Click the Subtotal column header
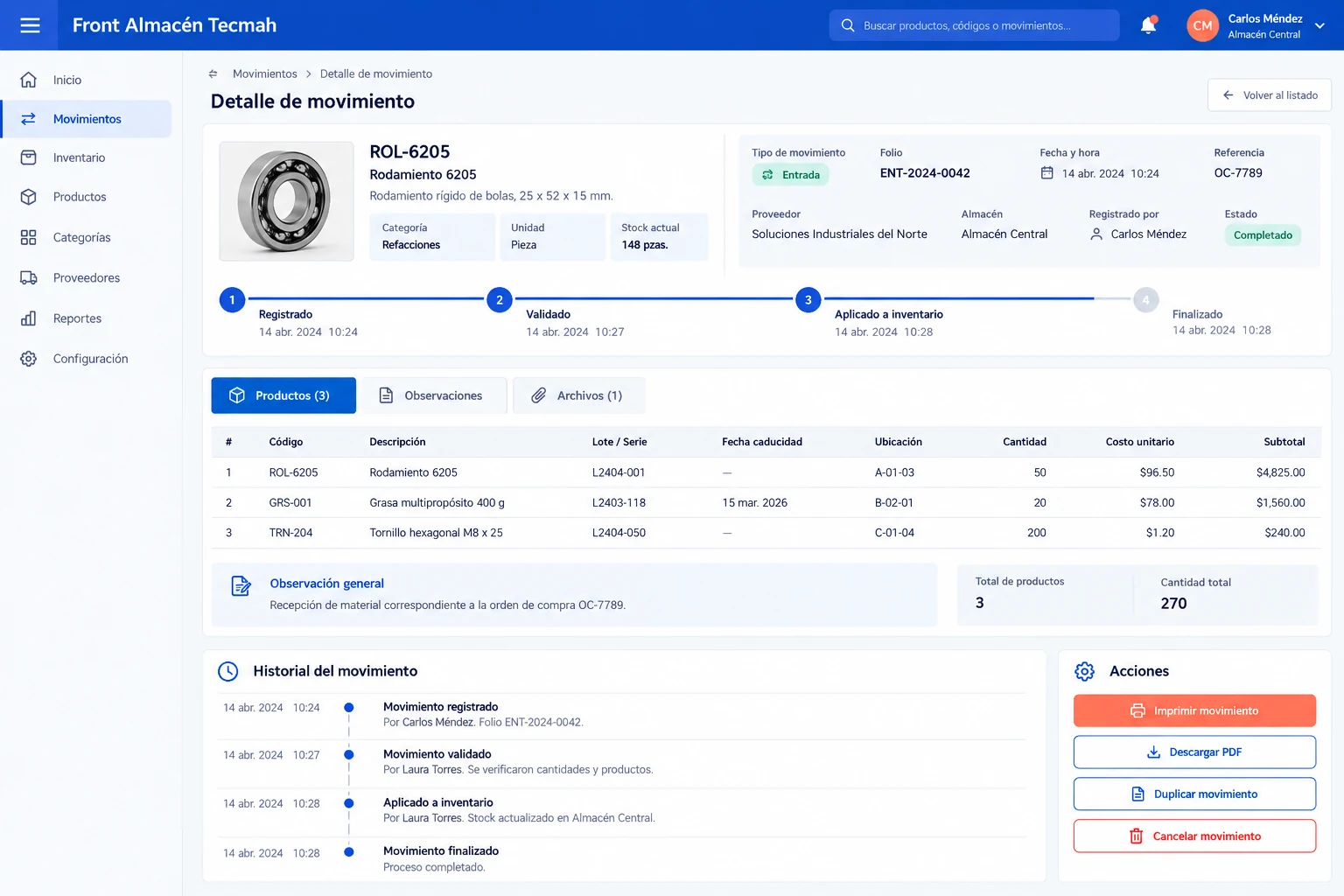1344x896 pixels. [x=1284, y=442]
